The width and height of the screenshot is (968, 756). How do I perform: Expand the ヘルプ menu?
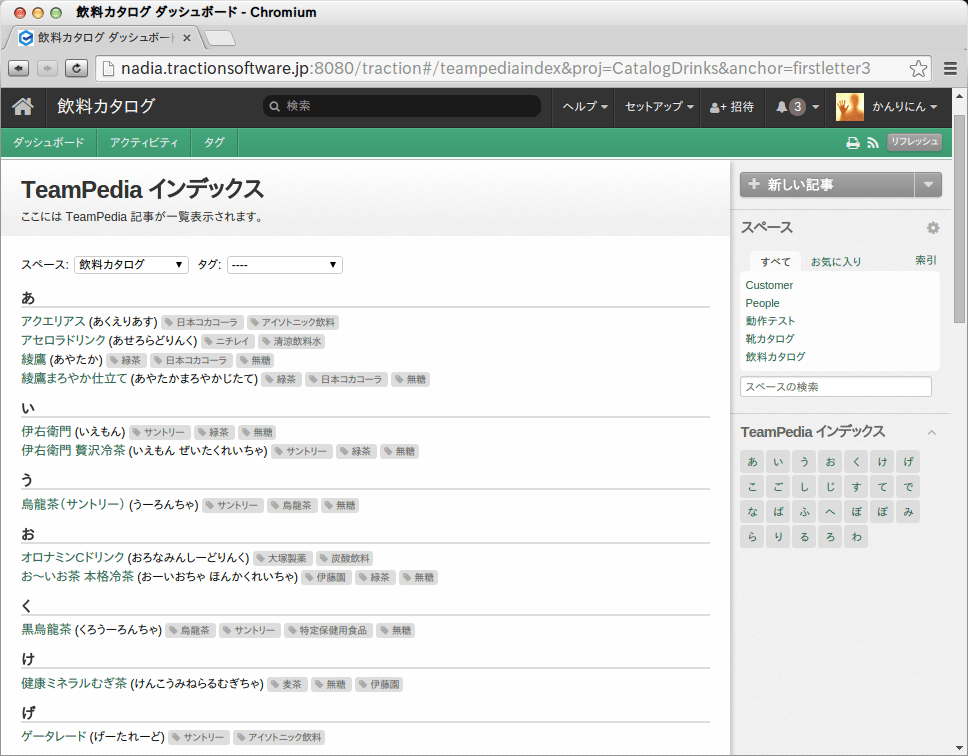coord(585,107)
